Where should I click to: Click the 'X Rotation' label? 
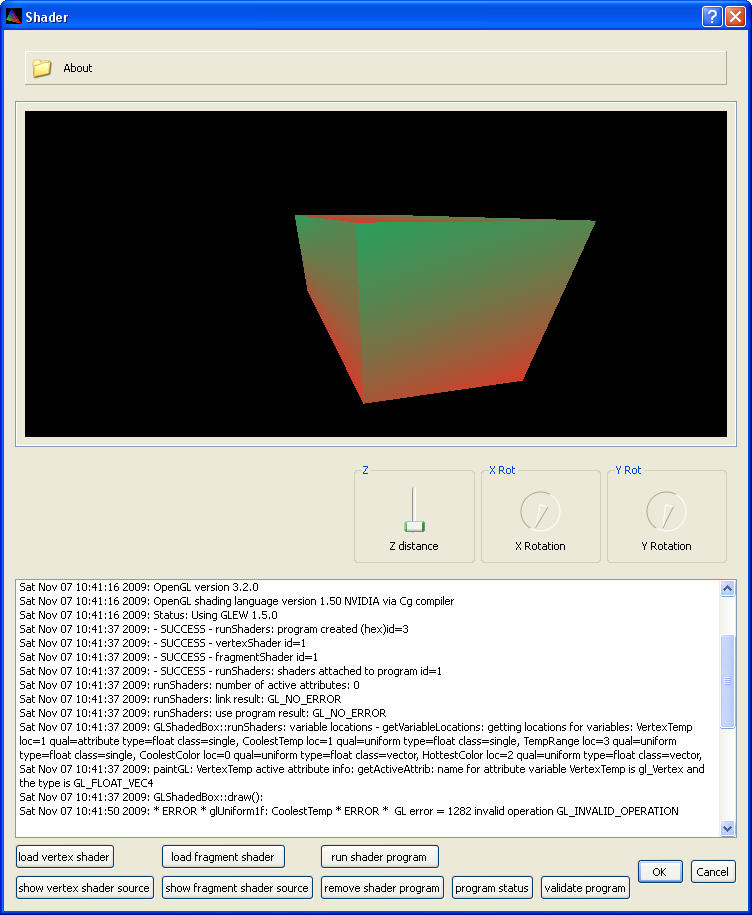pyautogui.click(x=540, y=546)
